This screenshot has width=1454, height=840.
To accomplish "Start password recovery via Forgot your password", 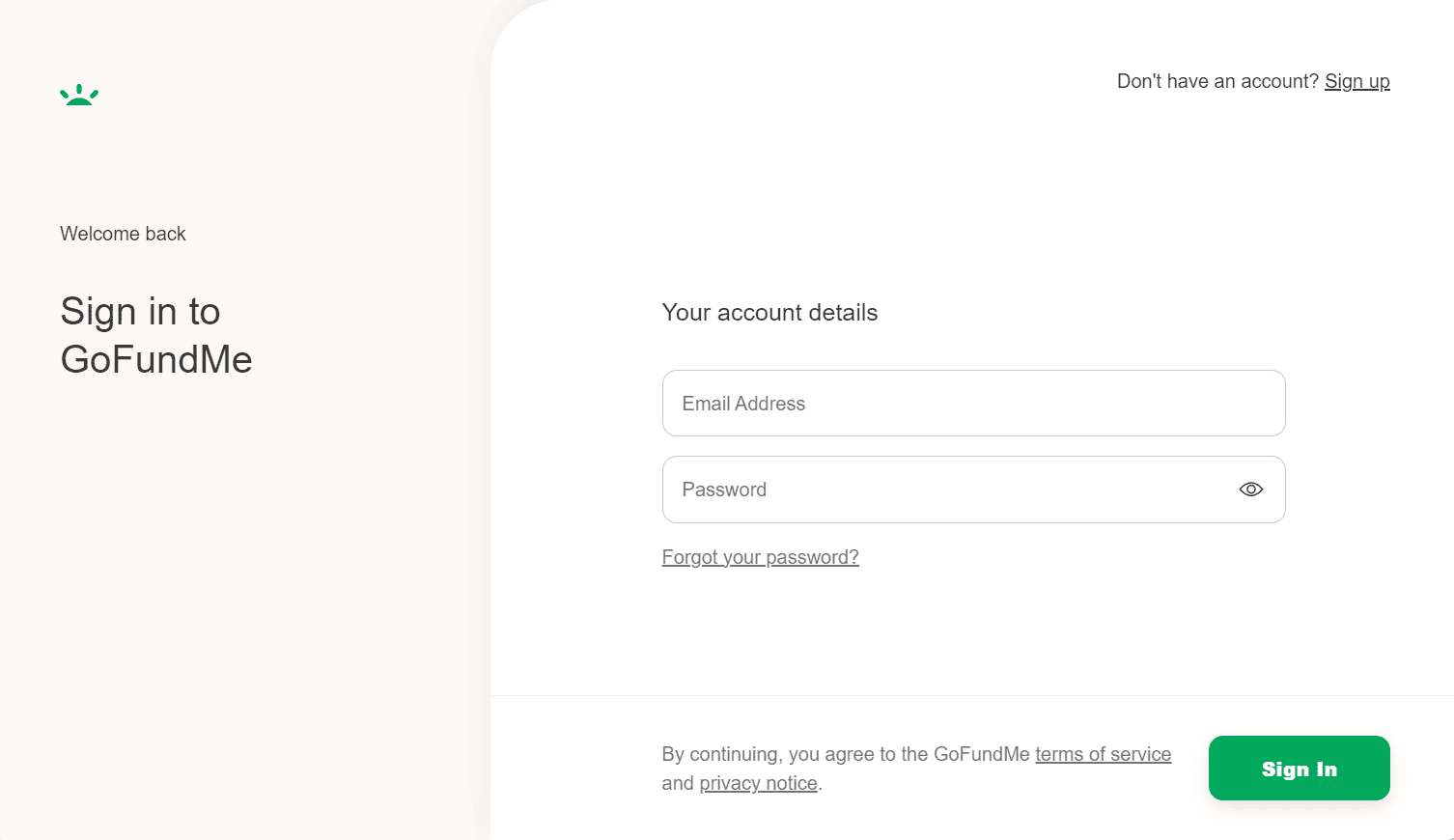I will coord(760,557).
